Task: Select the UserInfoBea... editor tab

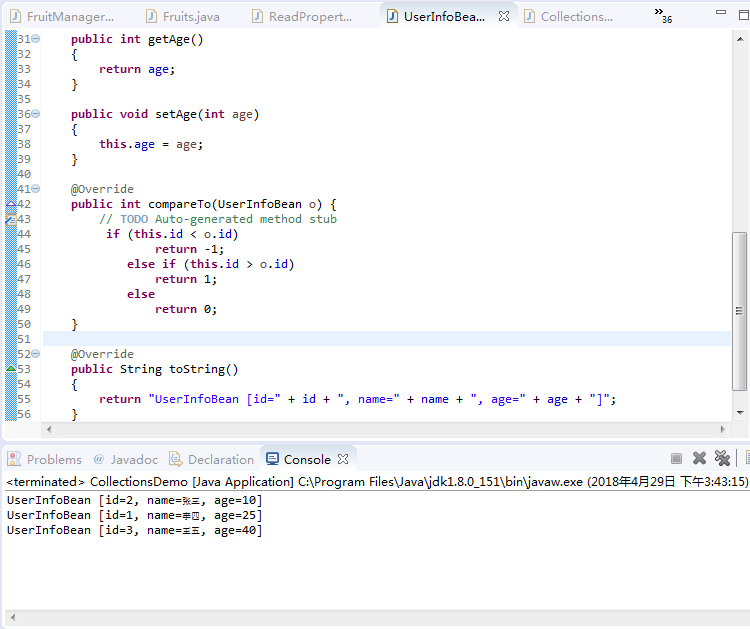Action: [436, 17]
